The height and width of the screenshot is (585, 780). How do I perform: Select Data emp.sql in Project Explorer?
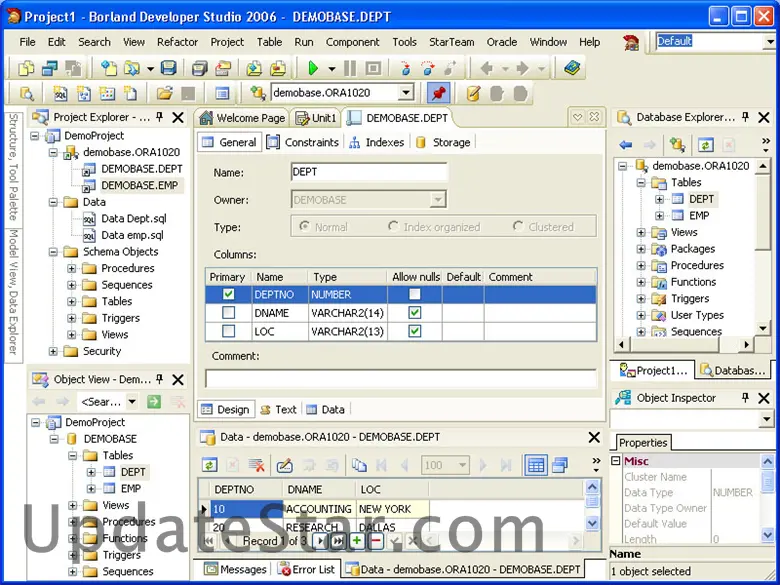[x=132, y=235]
